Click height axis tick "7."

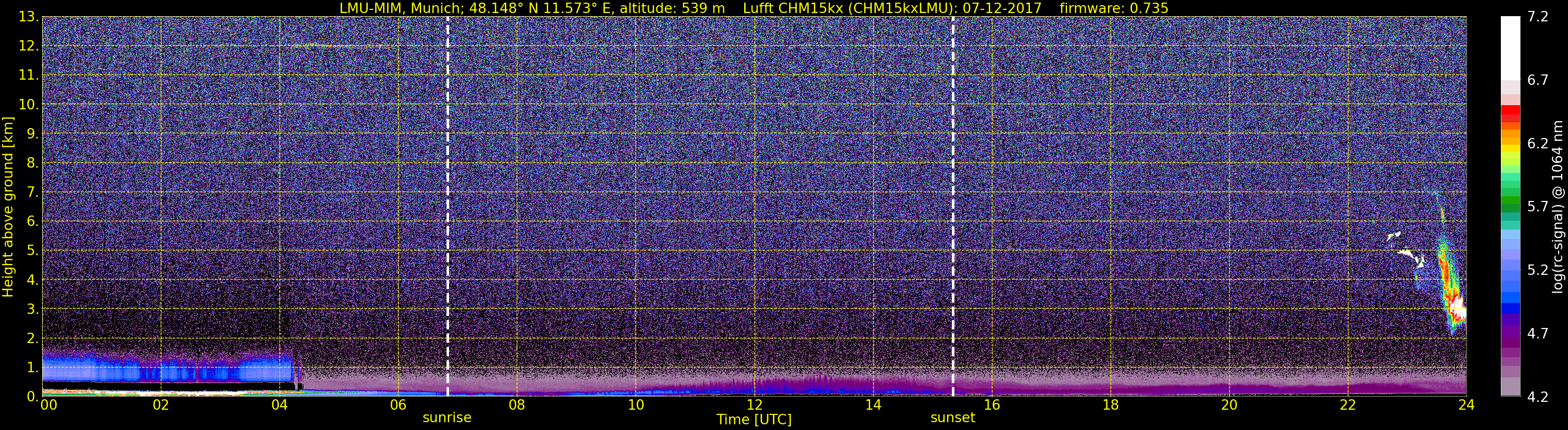(32, 193)
